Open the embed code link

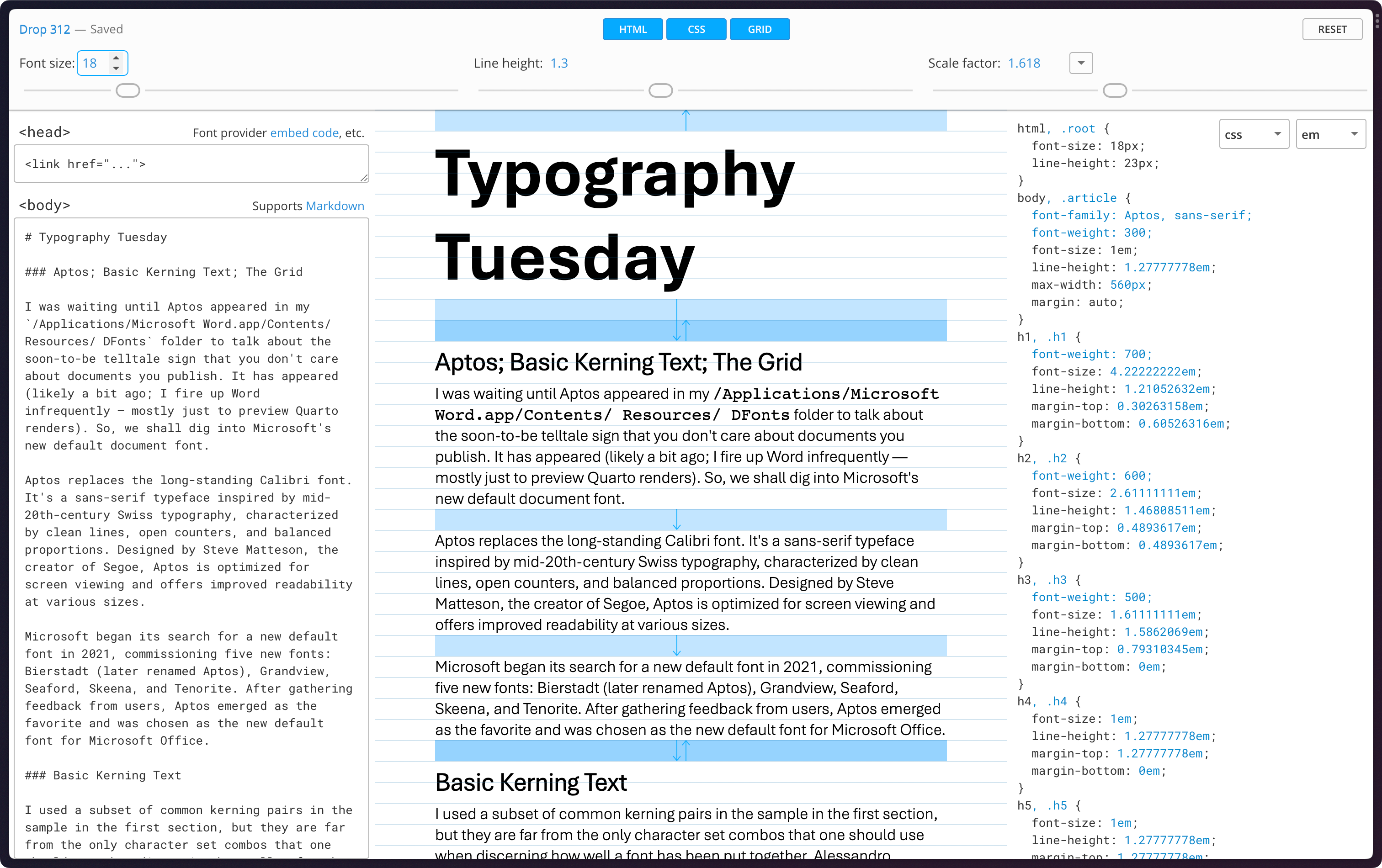point(304,132)
